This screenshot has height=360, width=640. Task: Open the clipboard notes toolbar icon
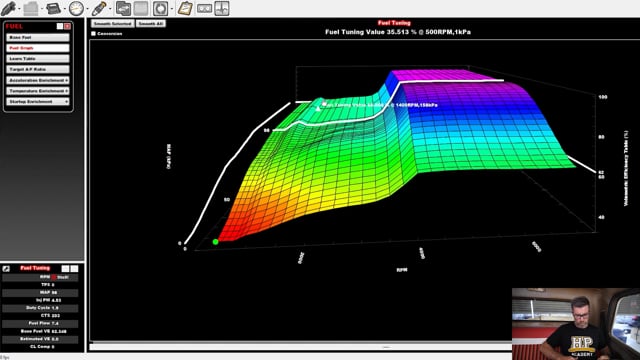tap(185, 8)
